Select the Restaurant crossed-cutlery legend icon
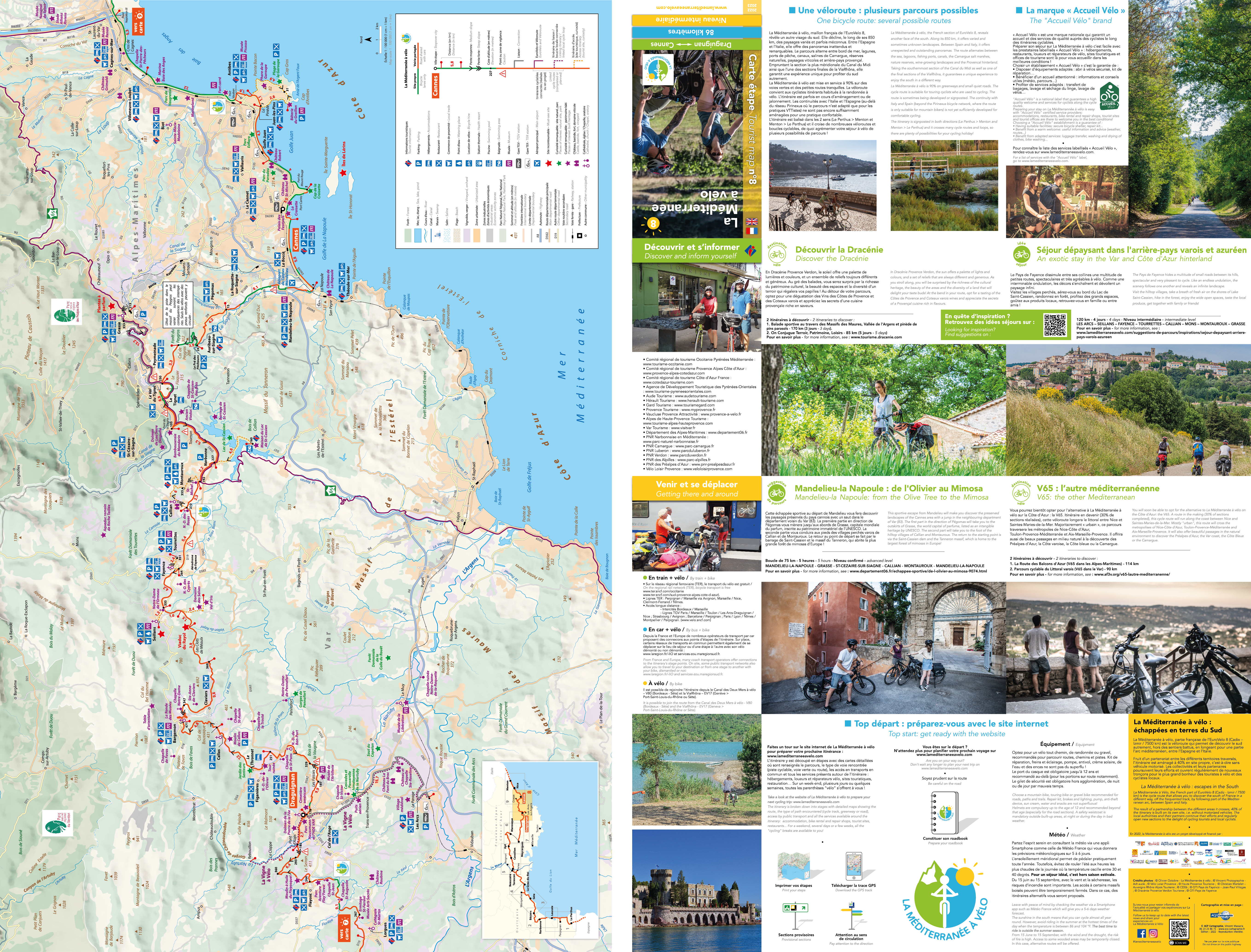This screenshot has height=952, width=1251. click(x=439, y=164)
